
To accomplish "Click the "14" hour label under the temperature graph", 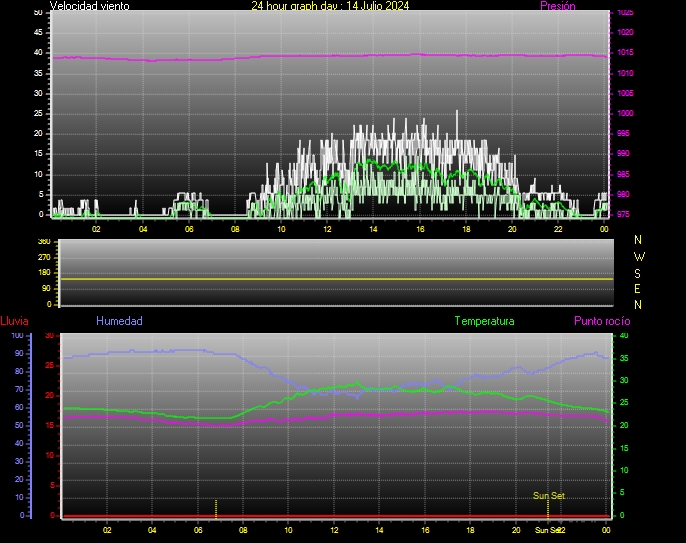I will (379, 530).
